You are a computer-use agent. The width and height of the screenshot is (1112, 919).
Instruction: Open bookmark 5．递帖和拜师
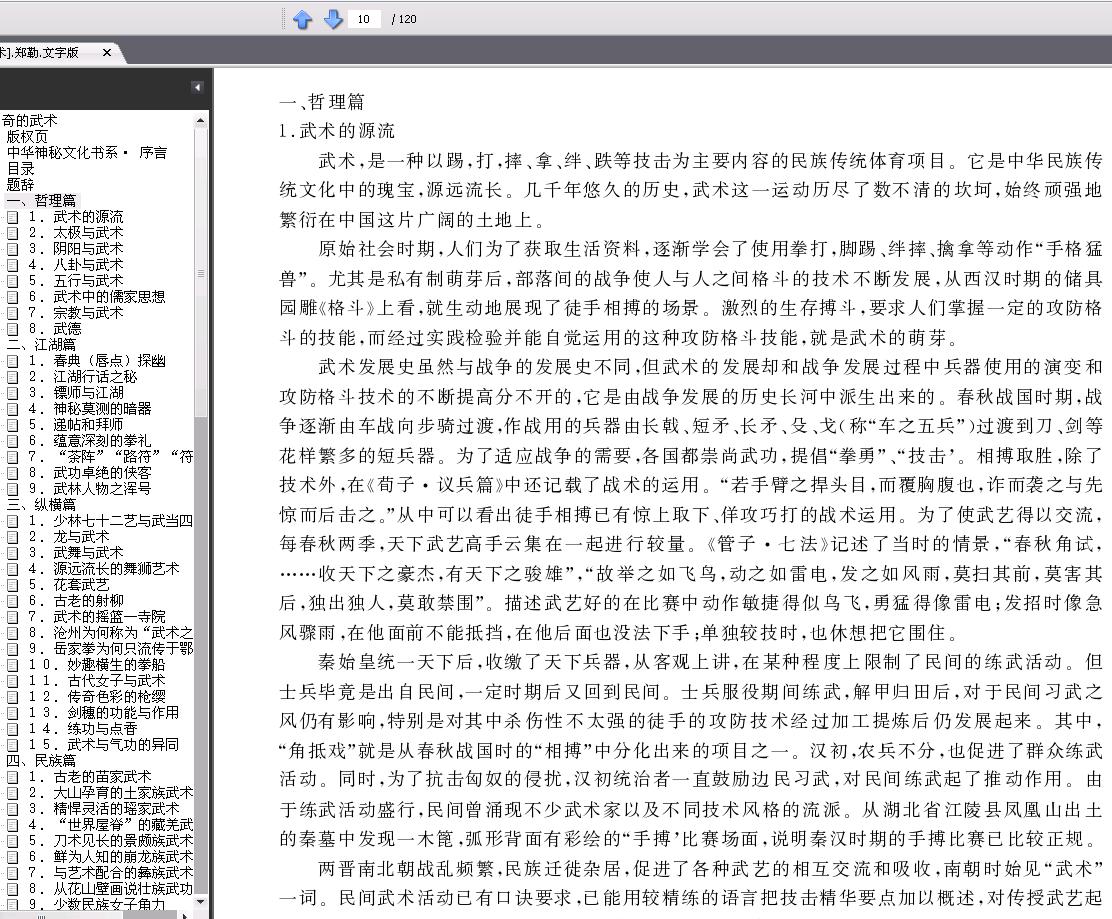click(x=76, y=425)
